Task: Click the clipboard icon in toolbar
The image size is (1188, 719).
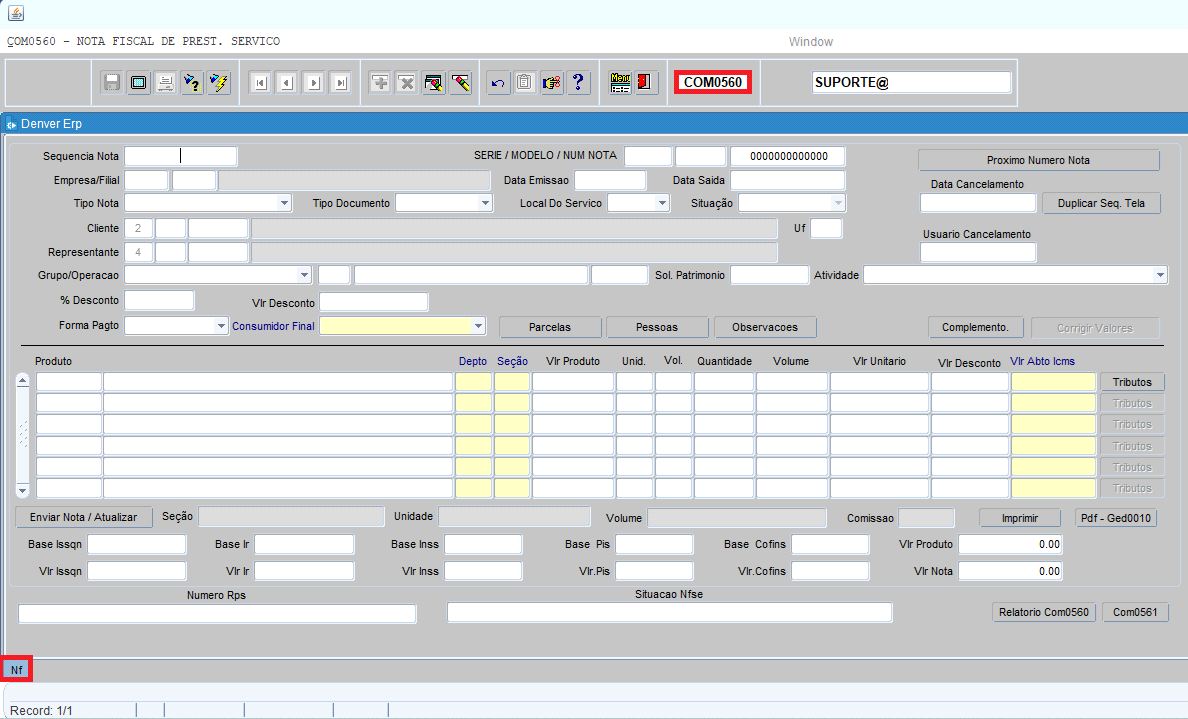Action: tap(524, 82)
